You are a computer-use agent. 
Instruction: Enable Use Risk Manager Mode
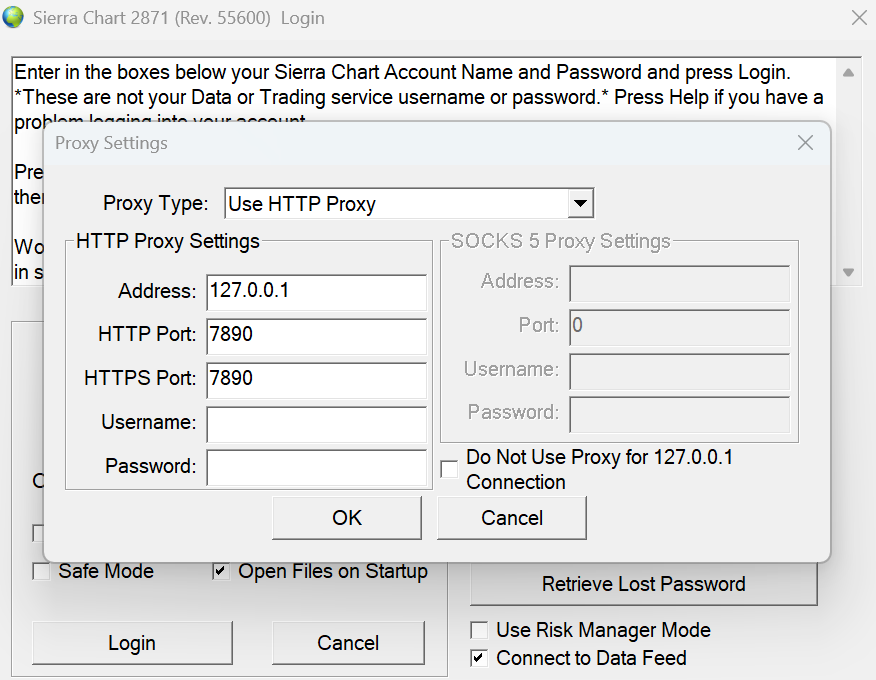[480, 631]
